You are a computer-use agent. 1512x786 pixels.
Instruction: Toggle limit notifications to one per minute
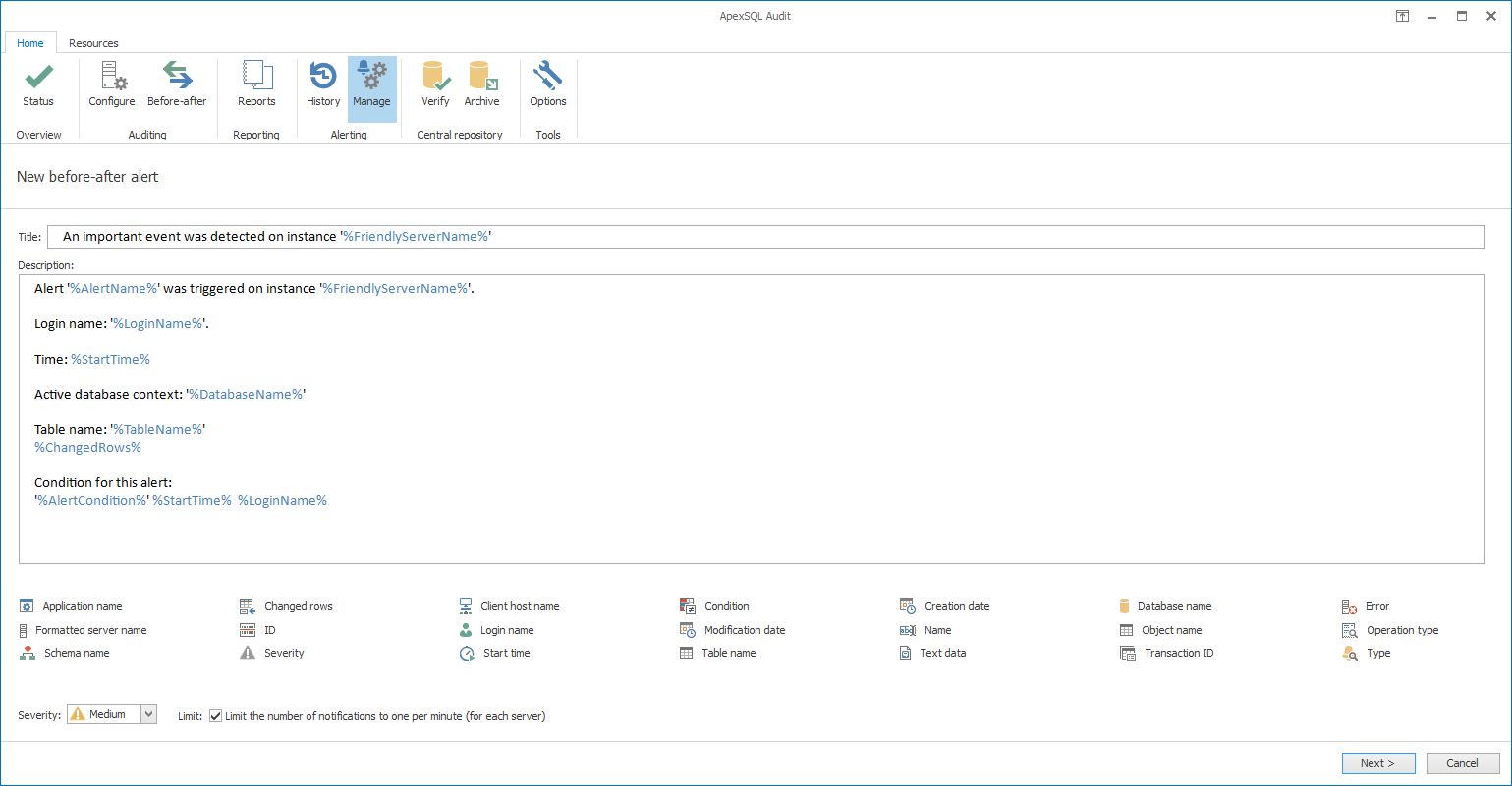[215, 716]
